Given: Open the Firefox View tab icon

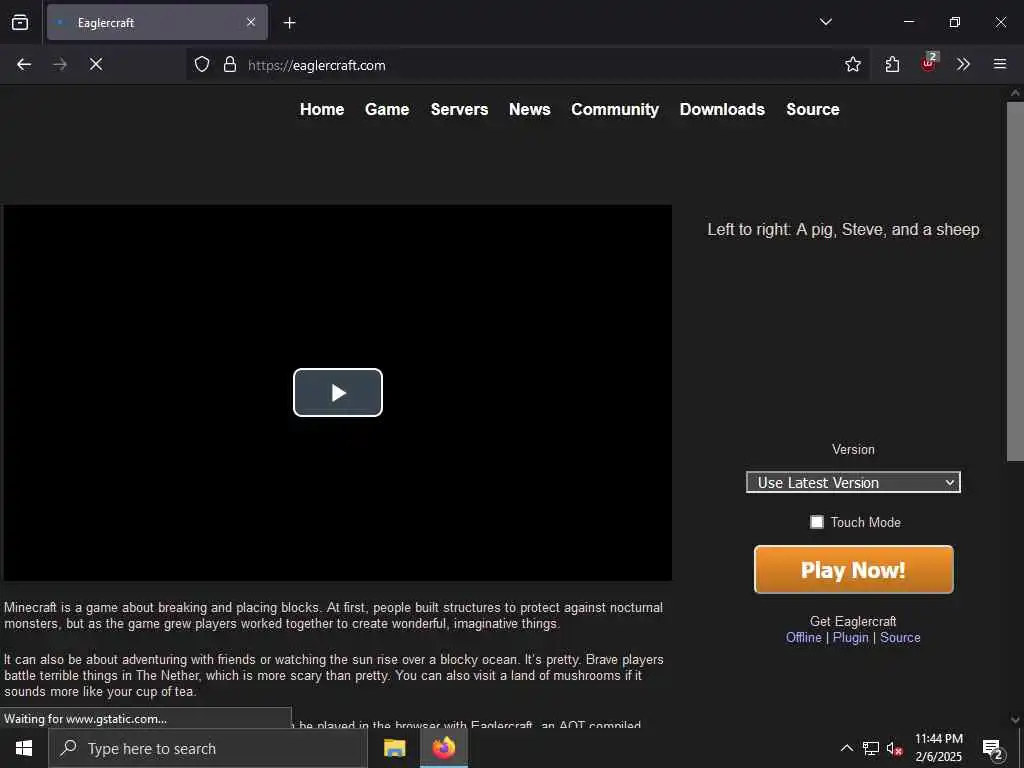Looking at the screenshot, I should point(20,22).
